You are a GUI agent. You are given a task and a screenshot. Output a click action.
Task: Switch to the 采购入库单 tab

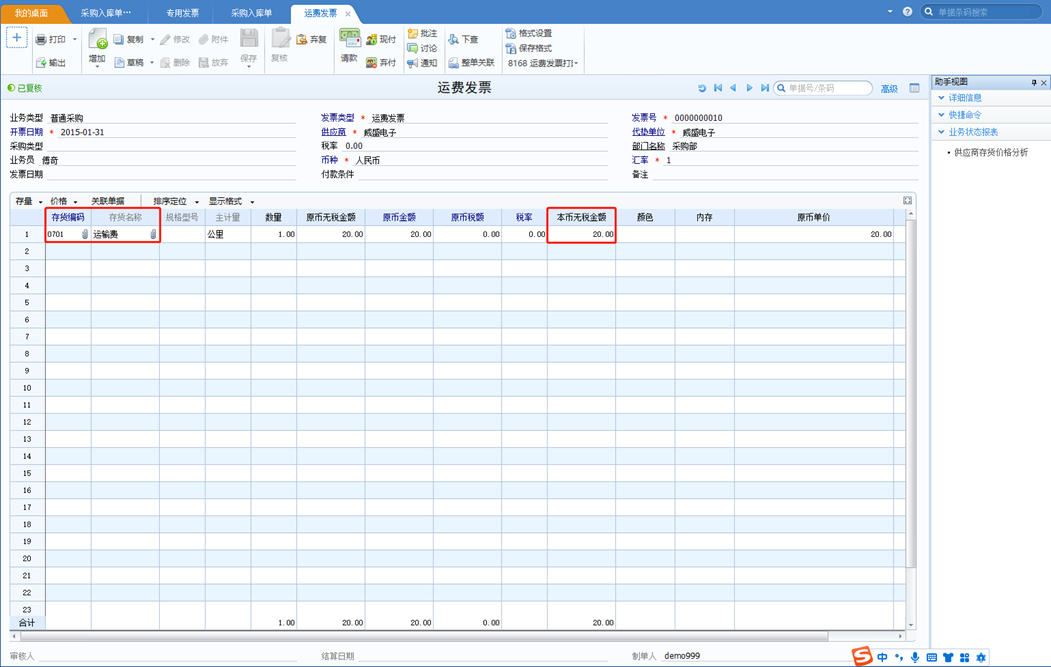click(251, 13)
